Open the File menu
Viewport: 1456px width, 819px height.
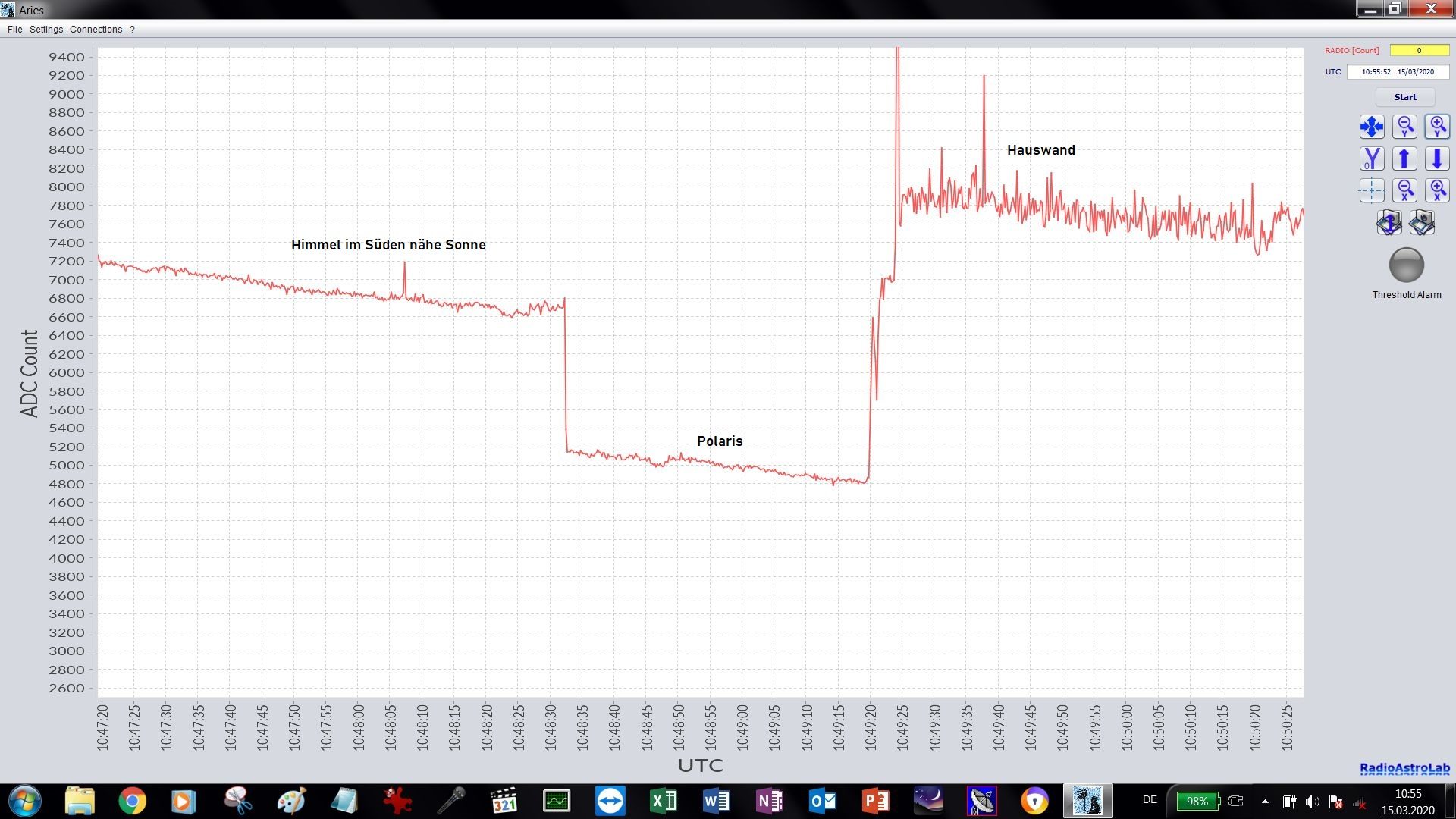click(x=14, y=30)
